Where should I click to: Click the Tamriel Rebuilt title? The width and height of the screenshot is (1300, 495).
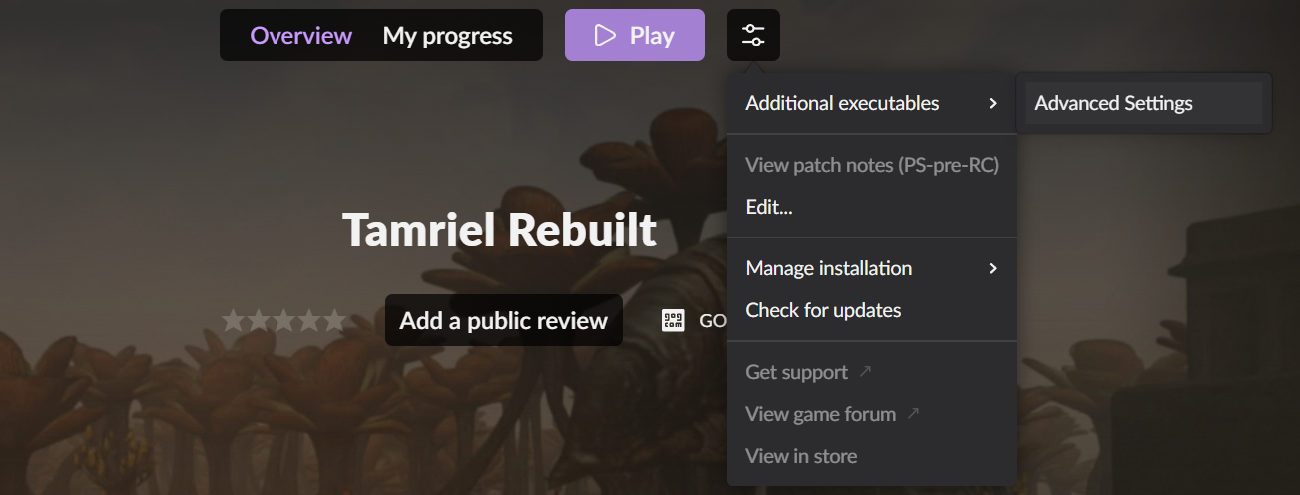[499, 230]
